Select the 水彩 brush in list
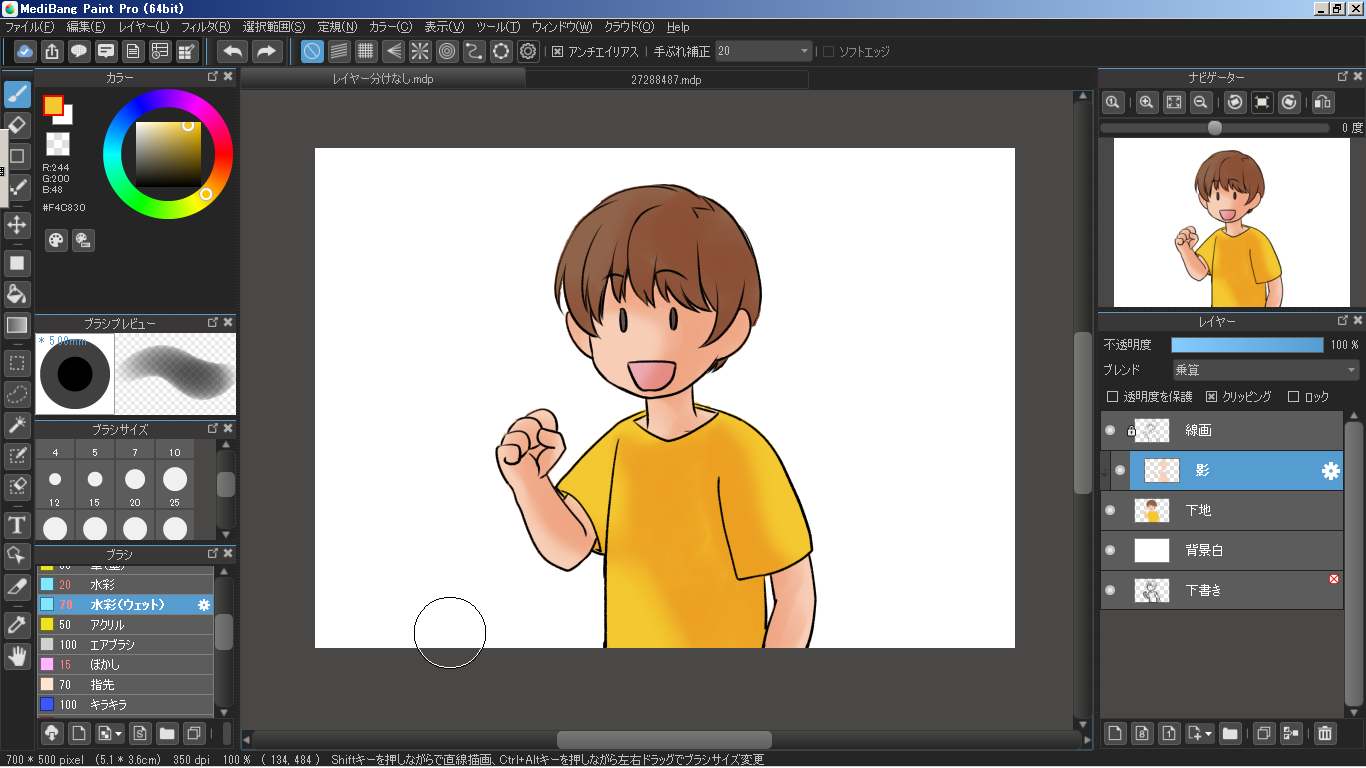Image resolution: width=1366 pixels, height=768 pixels. pos(125,584)
